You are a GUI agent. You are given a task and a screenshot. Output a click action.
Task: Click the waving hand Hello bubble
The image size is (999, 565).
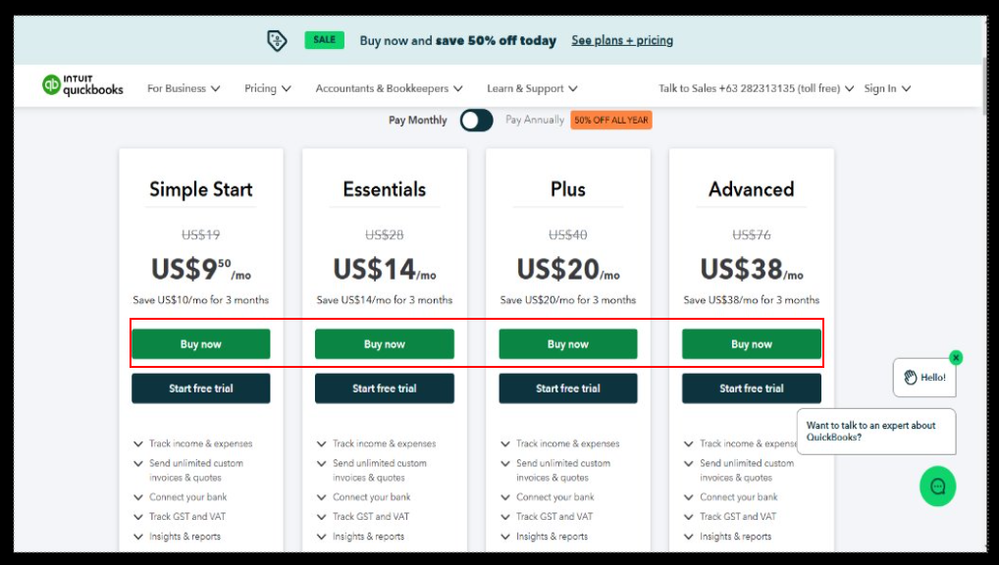924,378
